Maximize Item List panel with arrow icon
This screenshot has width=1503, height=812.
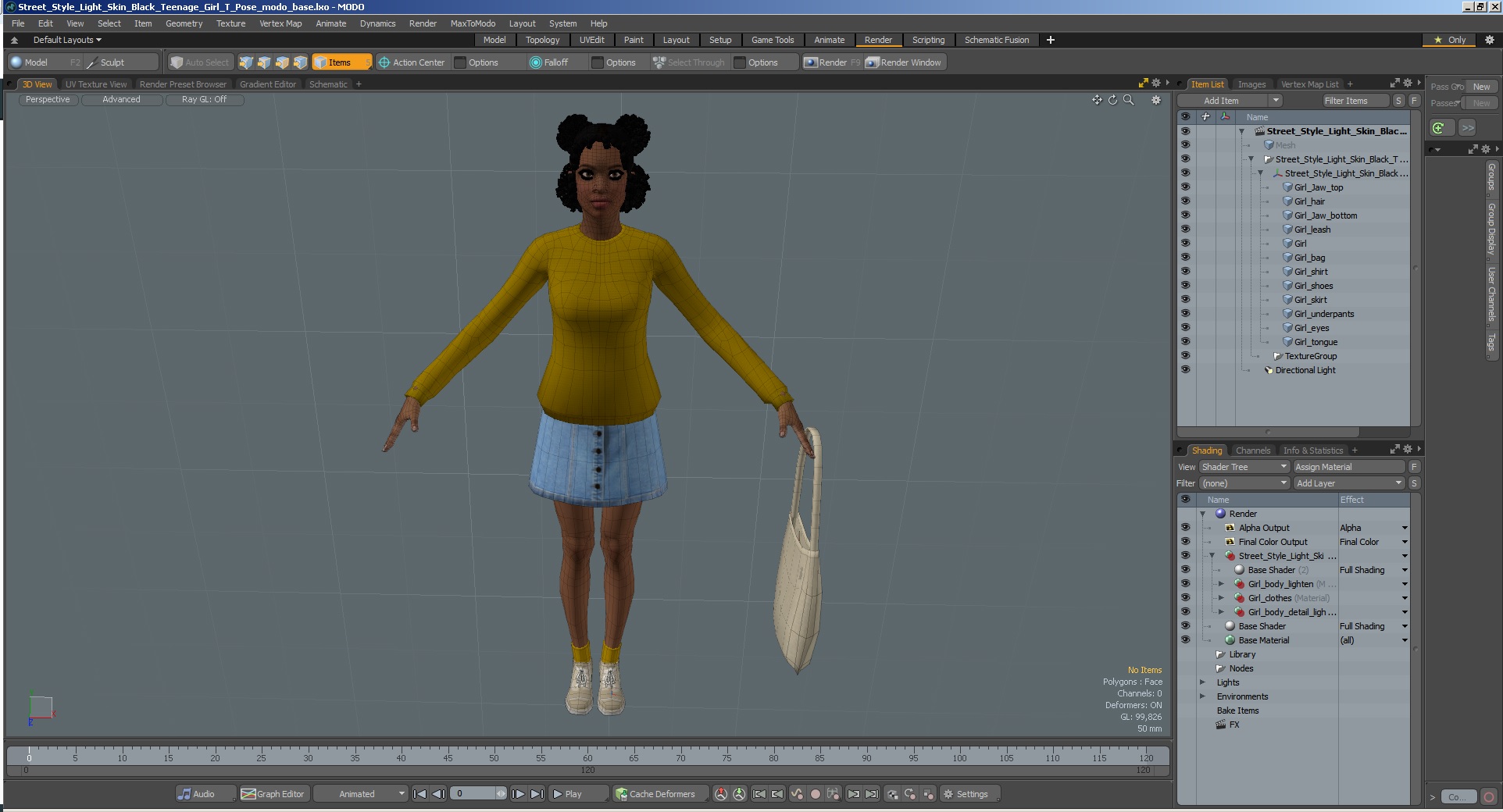point(1394,83)
